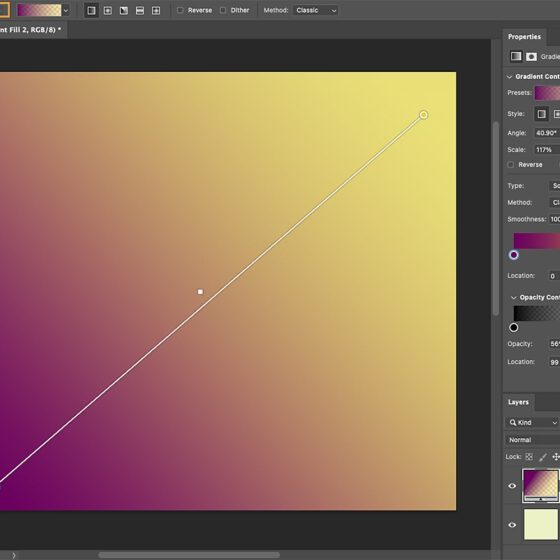The width and height of the screenshot is (560, 560).
Task: Collapse the Opacity Controls section
Action: [514, 298]
